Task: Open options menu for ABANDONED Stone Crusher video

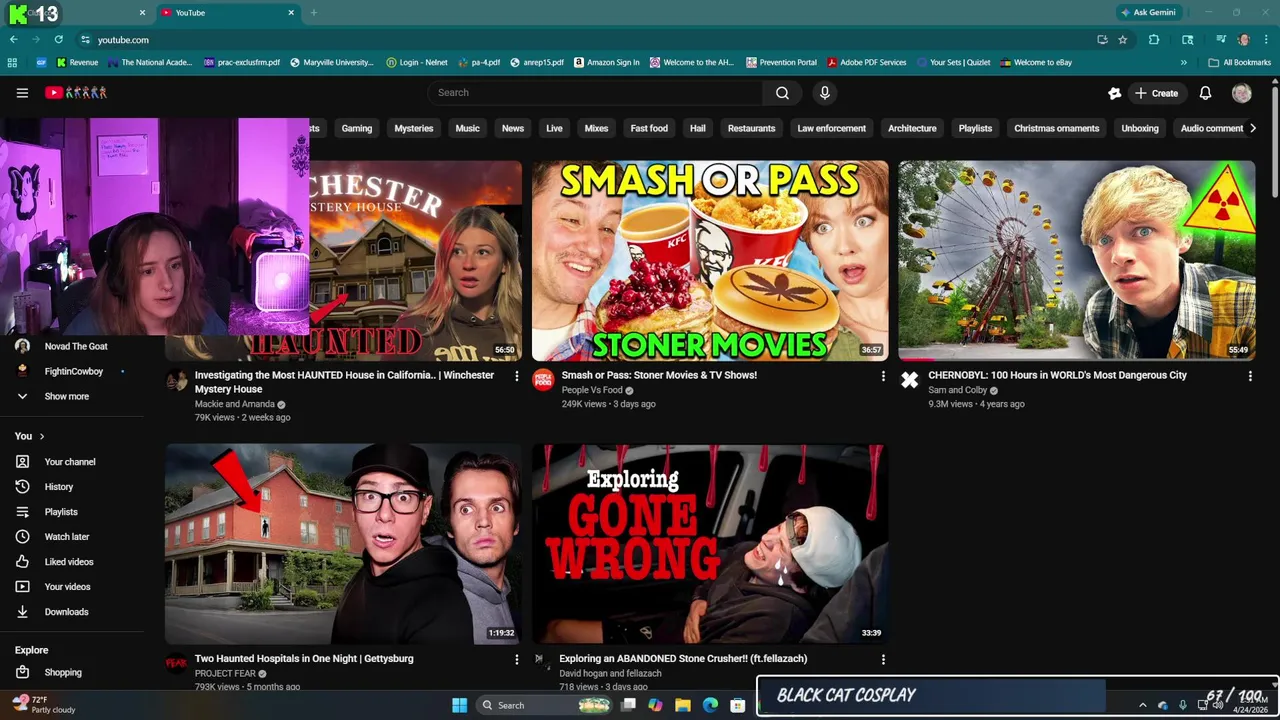Action: [x=882, y=659]
